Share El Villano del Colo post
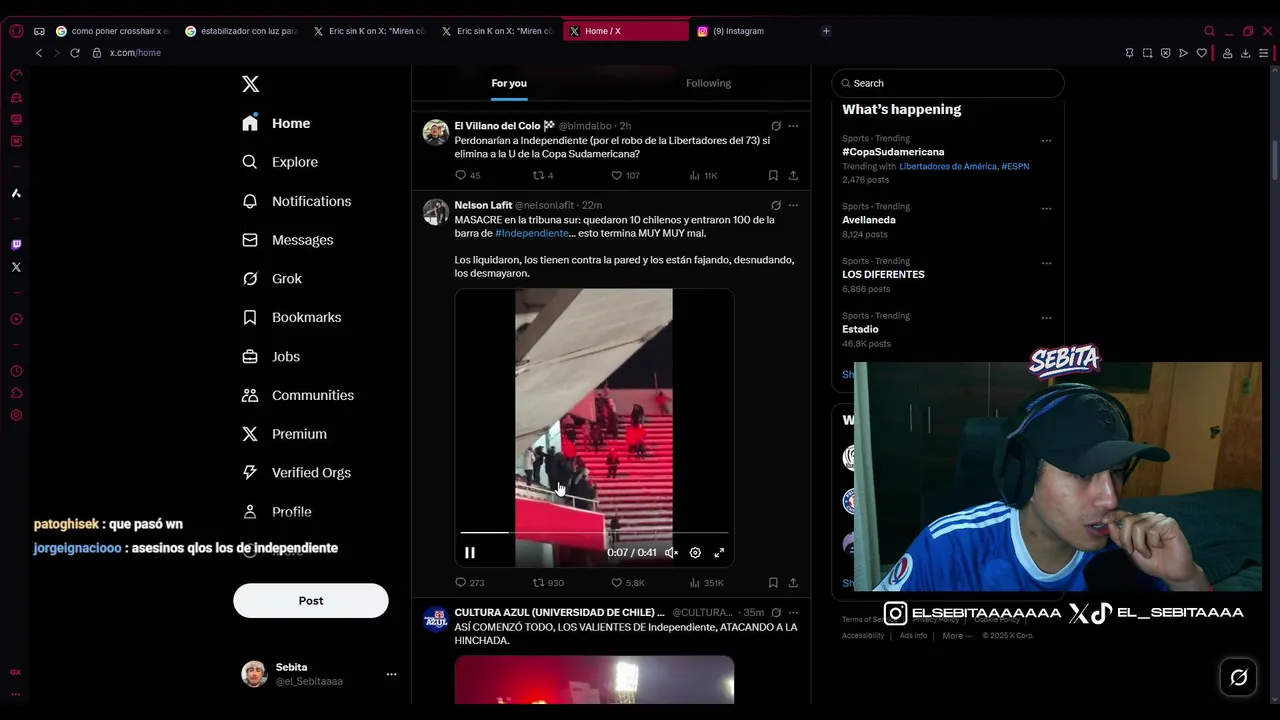 [793, 175]
